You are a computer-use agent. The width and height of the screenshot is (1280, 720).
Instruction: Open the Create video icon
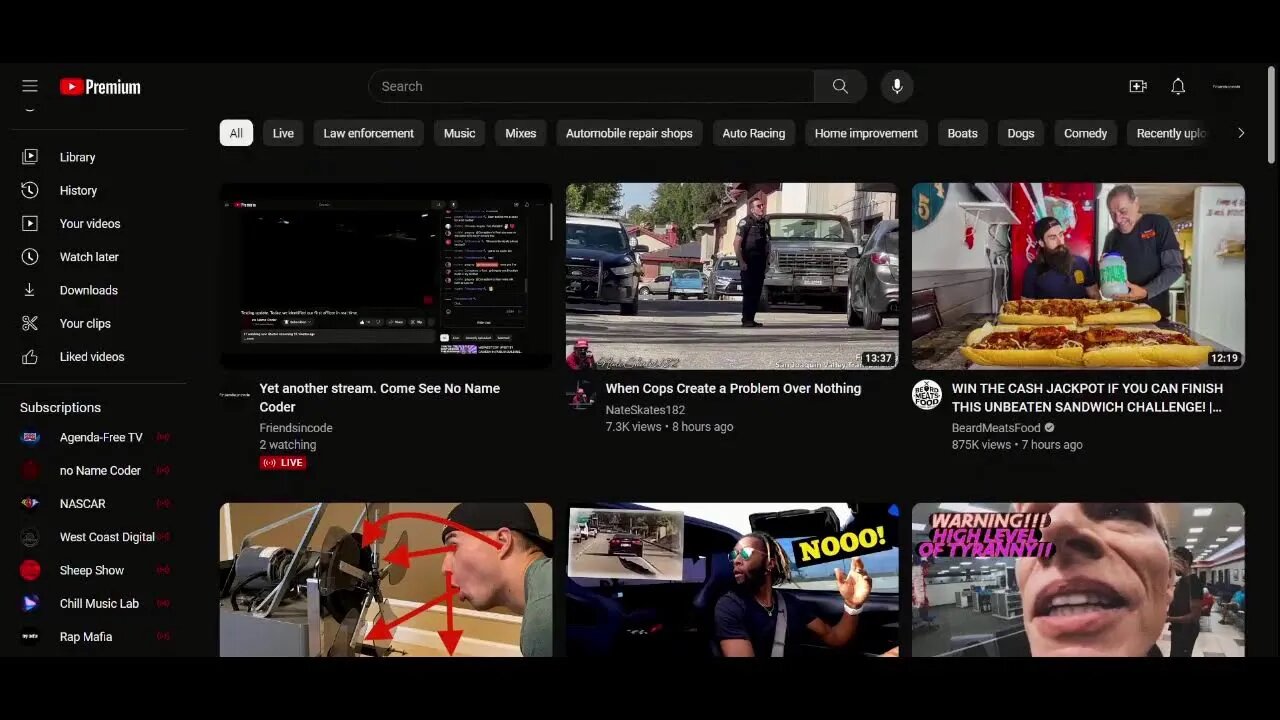click(x=1138, y=87)
